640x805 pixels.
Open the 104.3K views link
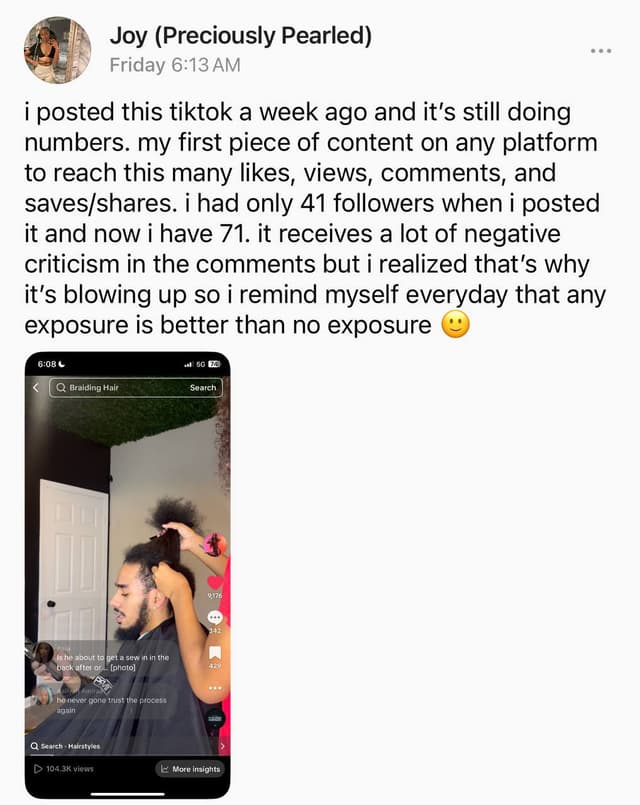pos(70,769)
